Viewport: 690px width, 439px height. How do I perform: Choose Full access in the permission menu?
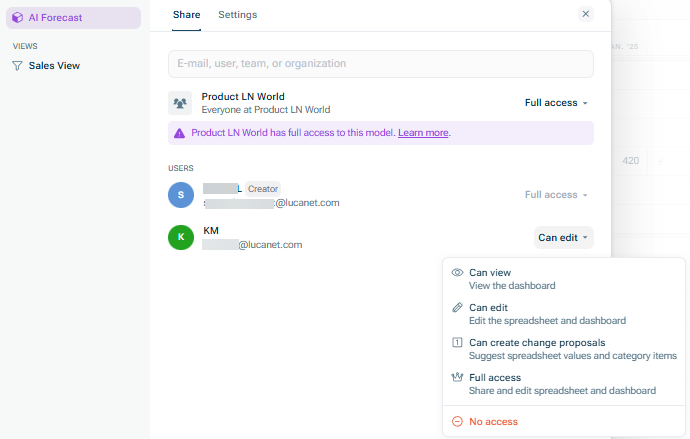coord(564,384)
